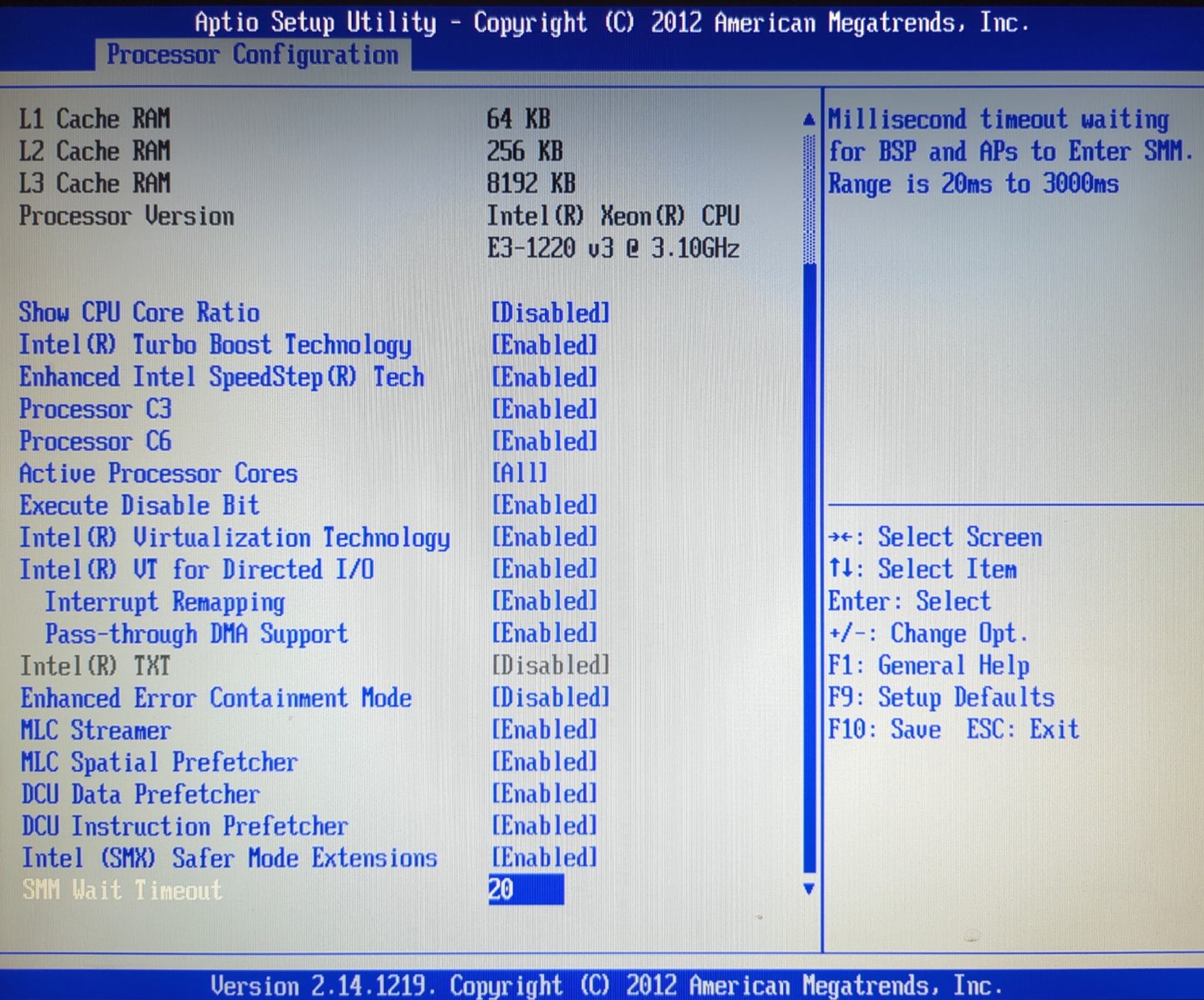Open the Active Processor Cores [All] option
The height and width of the screenshot is (1000, 1204).
(x=520, y=473)
